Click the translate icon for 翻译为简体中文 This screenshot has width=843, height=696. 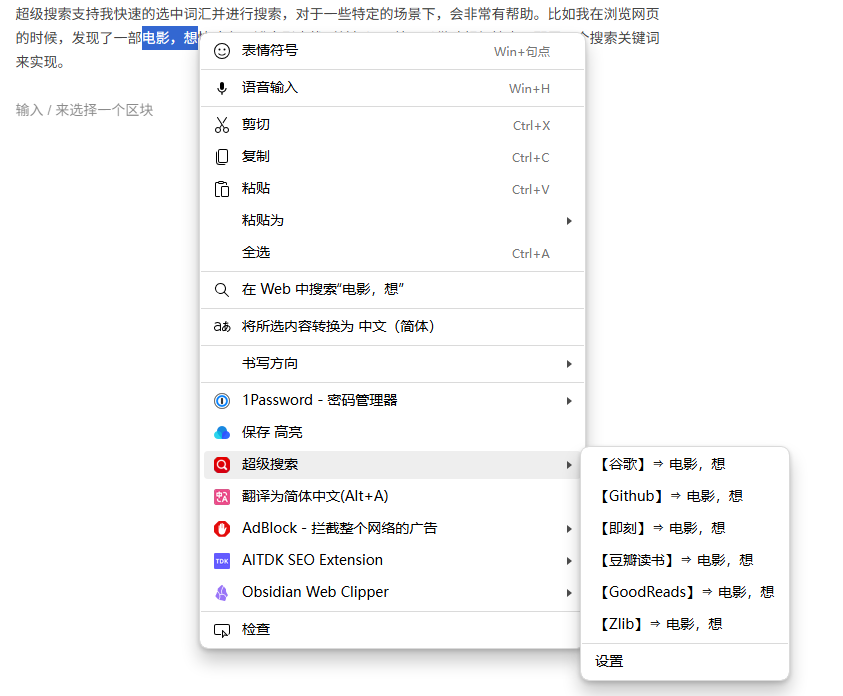pyautogui.click(x=221, y=496)
